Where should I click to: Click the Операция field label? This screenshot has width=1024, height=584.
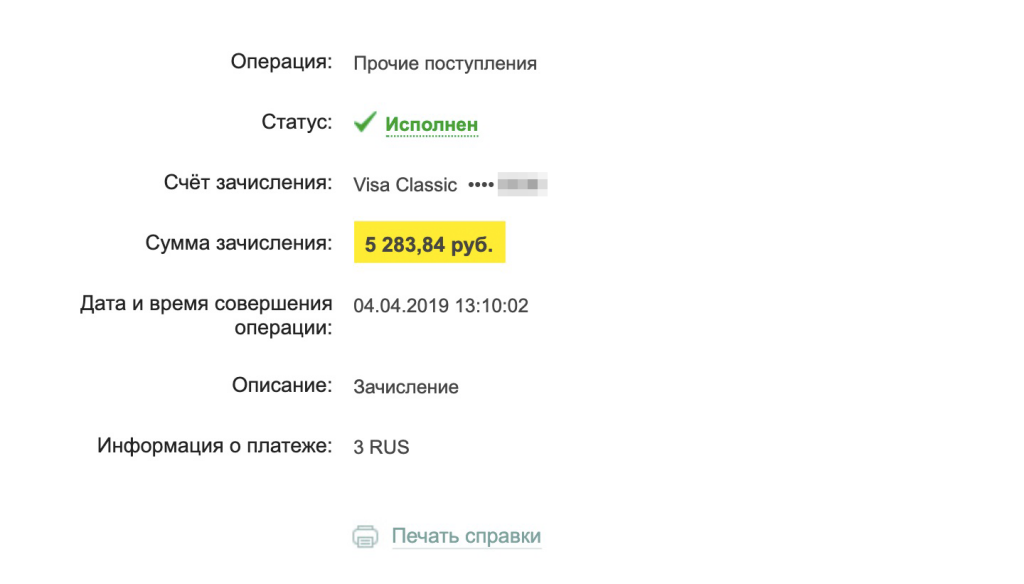(280, 62)
